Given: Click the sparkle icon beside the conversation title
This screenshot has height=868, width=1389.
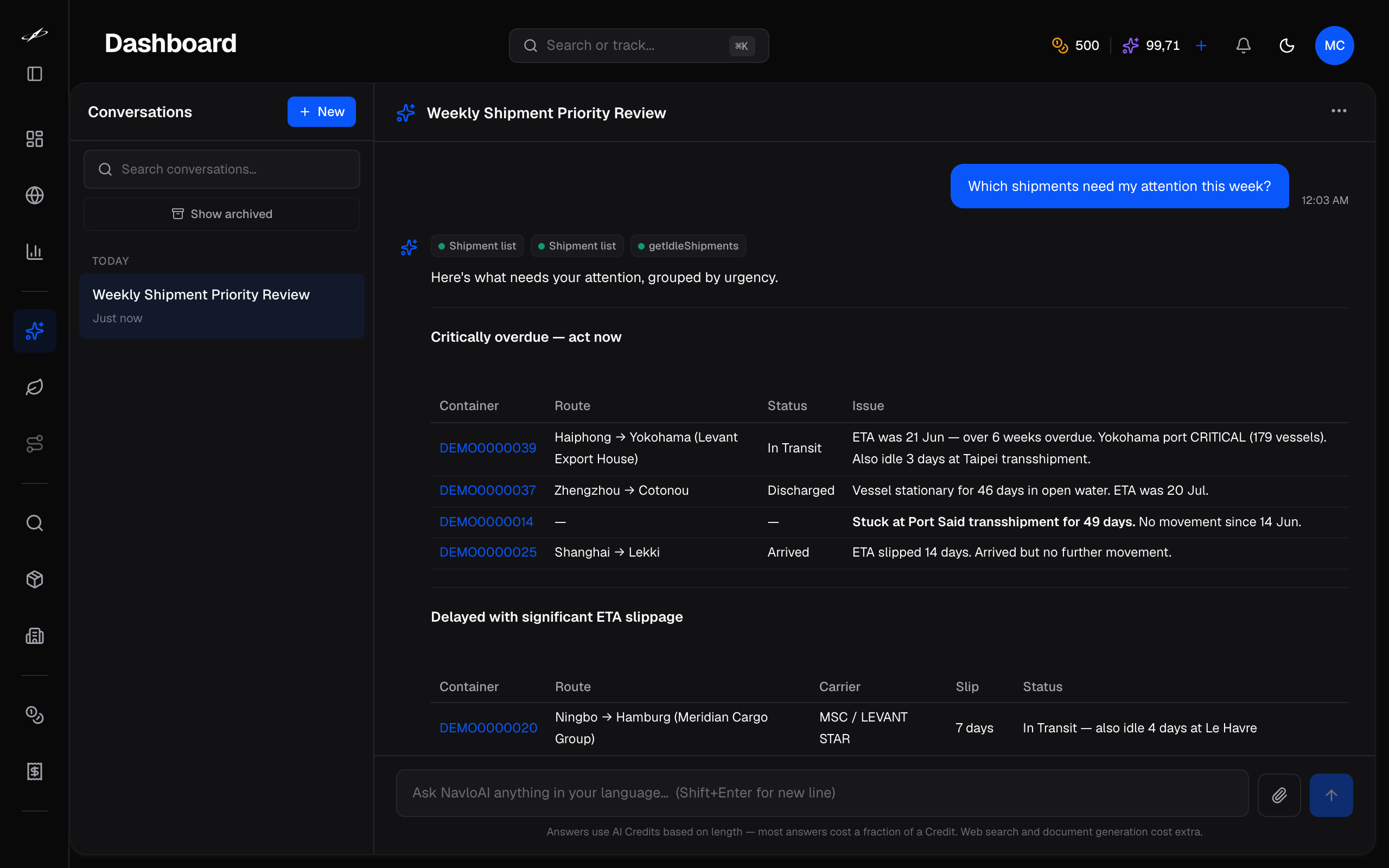Looking at the screenshot, I should coord(406,112).
